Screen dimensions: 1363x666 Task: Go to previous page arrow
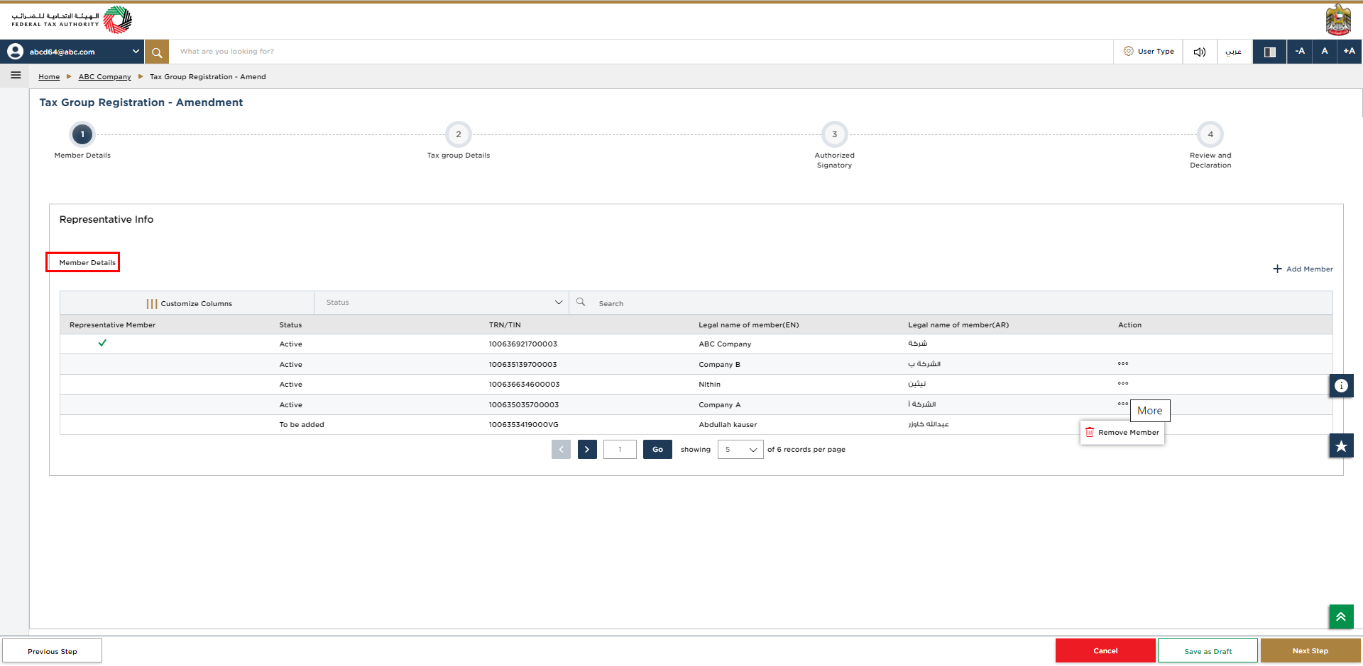pyautogui.click(x=561, y=450)
